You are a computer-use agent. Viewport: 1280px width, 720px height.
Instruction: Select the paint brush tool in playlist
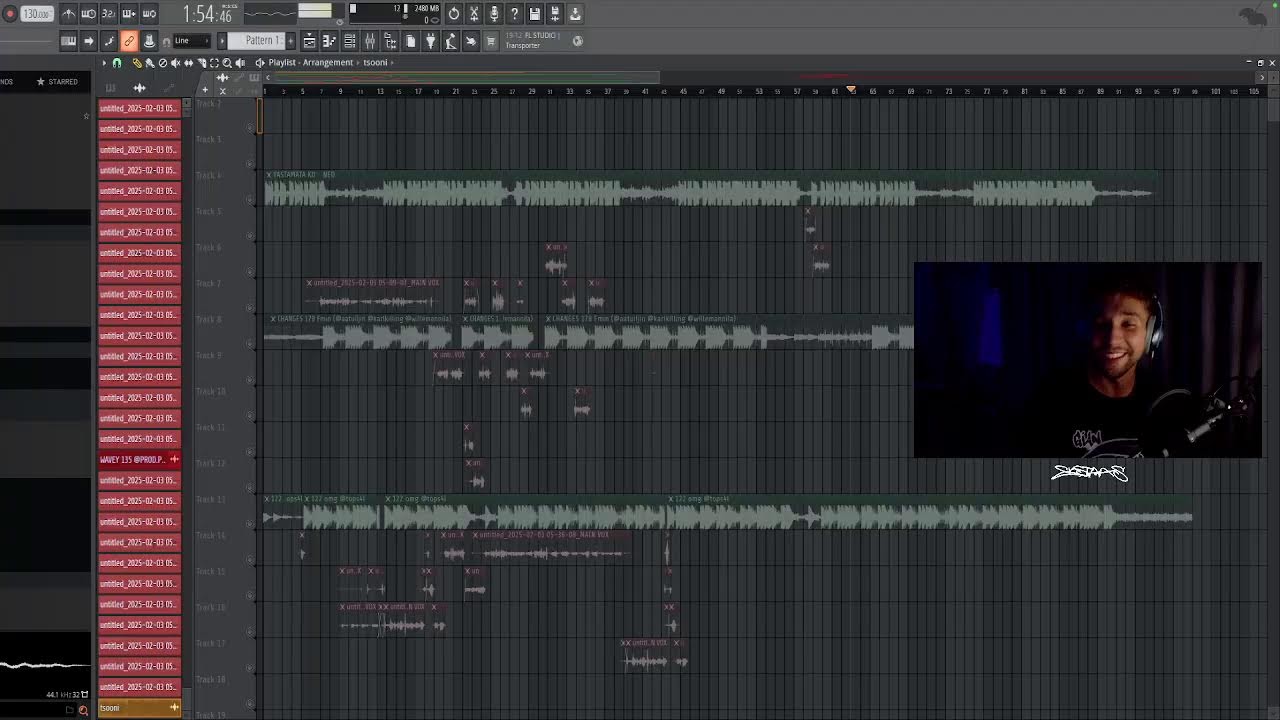tap(150, 63)
